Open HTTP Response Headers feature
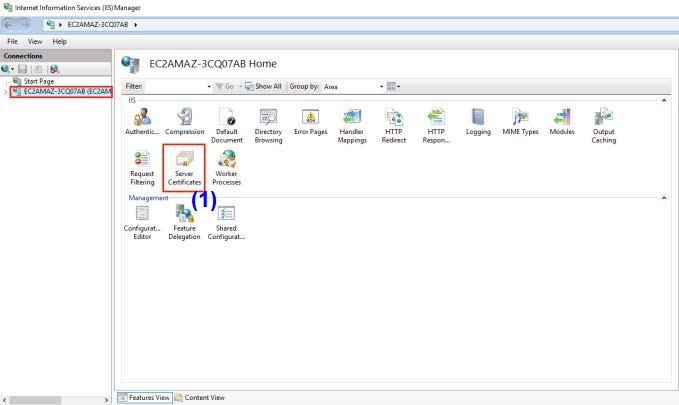 (x=436, y=126)
